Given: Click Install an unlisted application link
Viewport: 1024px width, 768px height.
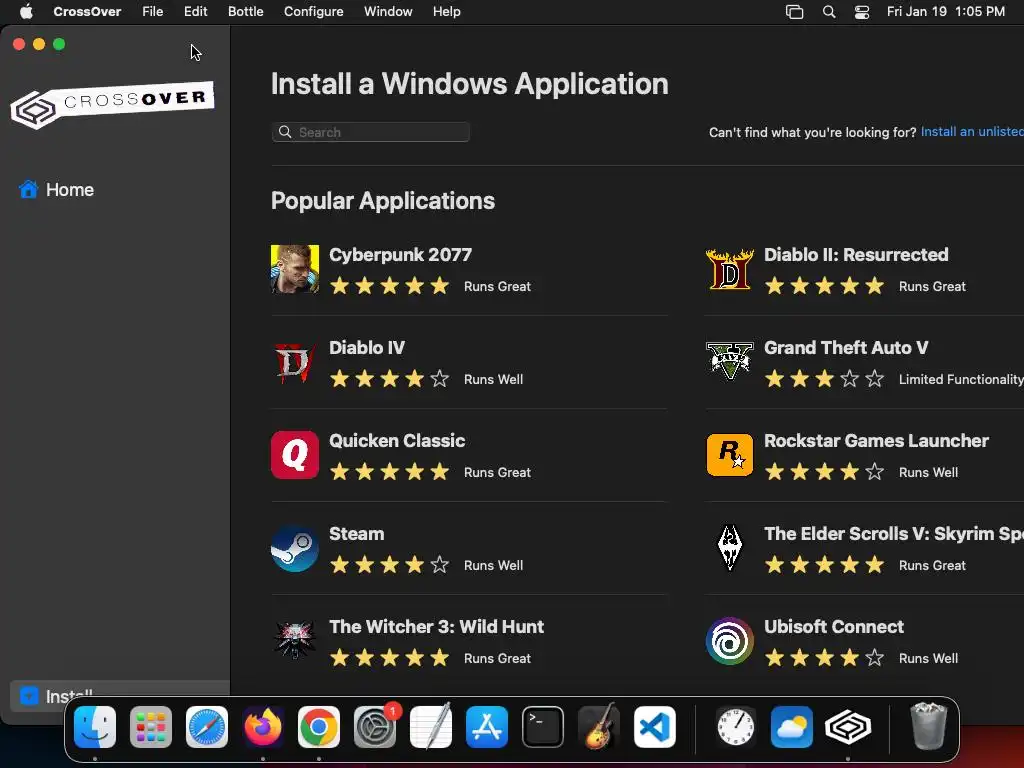Looking at the screenshot, I should point(972,131).
